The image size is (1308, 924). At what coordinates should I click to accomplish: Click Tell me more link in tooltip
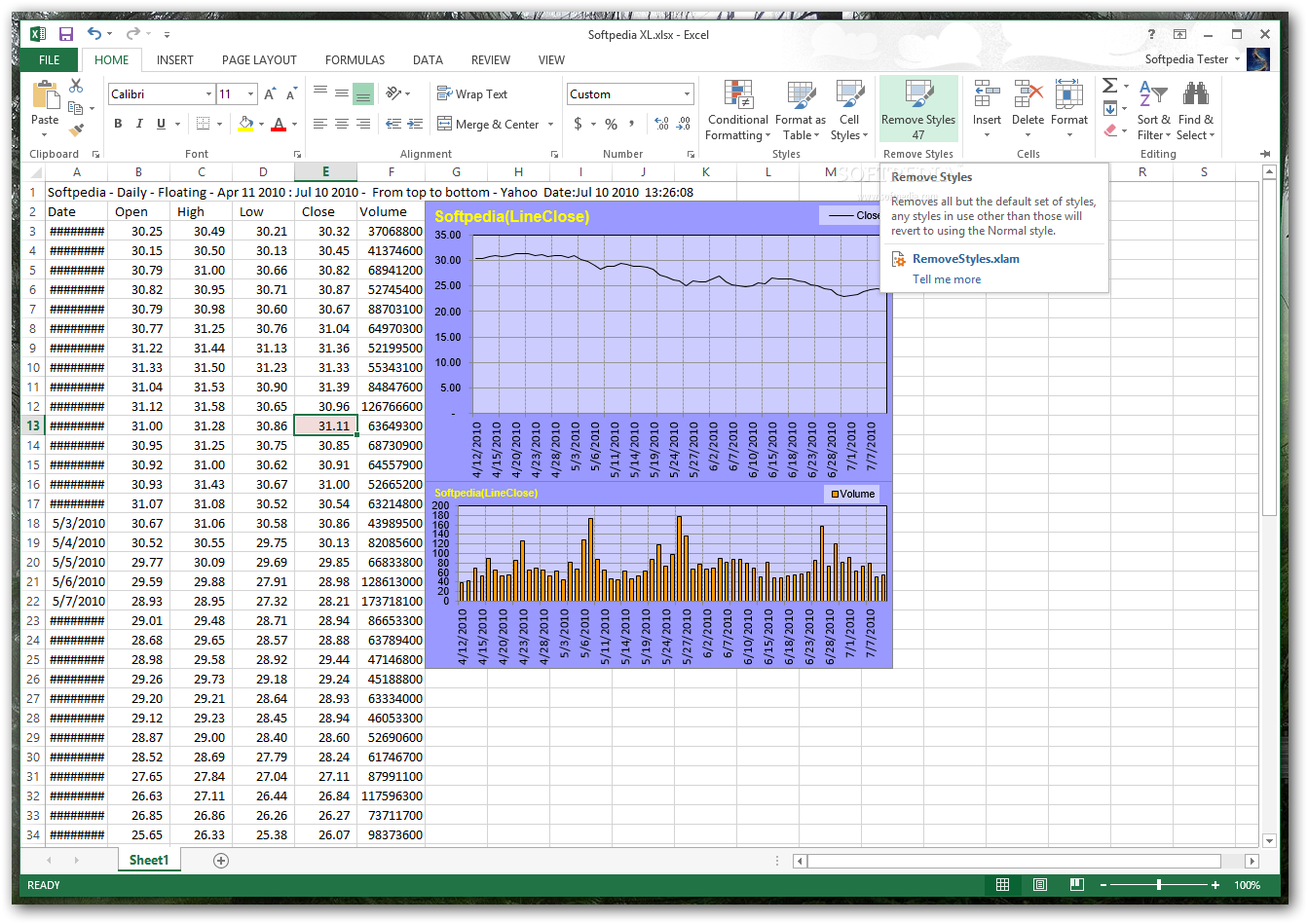tap(947, 279)
